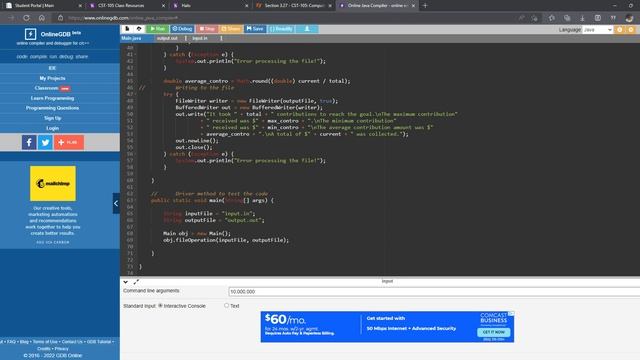Collapse the input panel with chevron
This screenshot has width=640, height=360.
tap(126, 282)
